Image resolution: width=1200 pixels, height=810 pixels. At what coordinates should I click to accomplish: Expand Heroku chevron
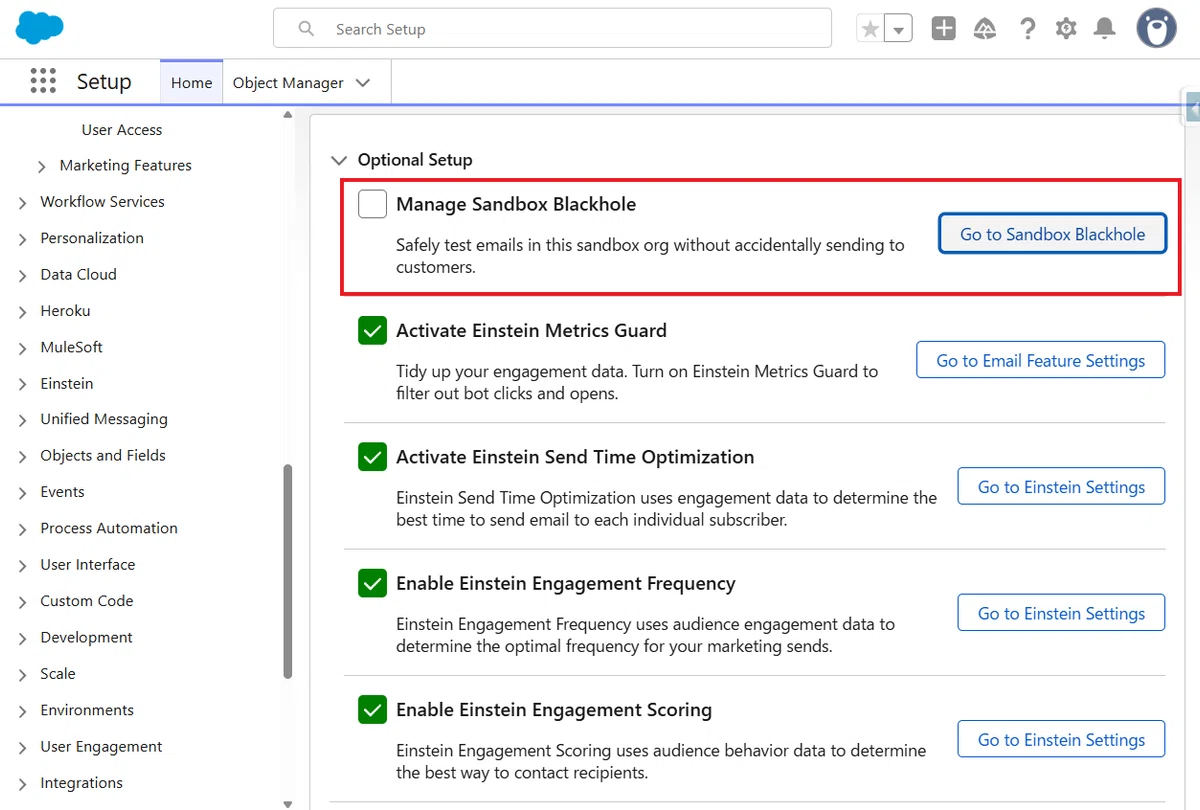pyautogui.click(x=23, y=312)
